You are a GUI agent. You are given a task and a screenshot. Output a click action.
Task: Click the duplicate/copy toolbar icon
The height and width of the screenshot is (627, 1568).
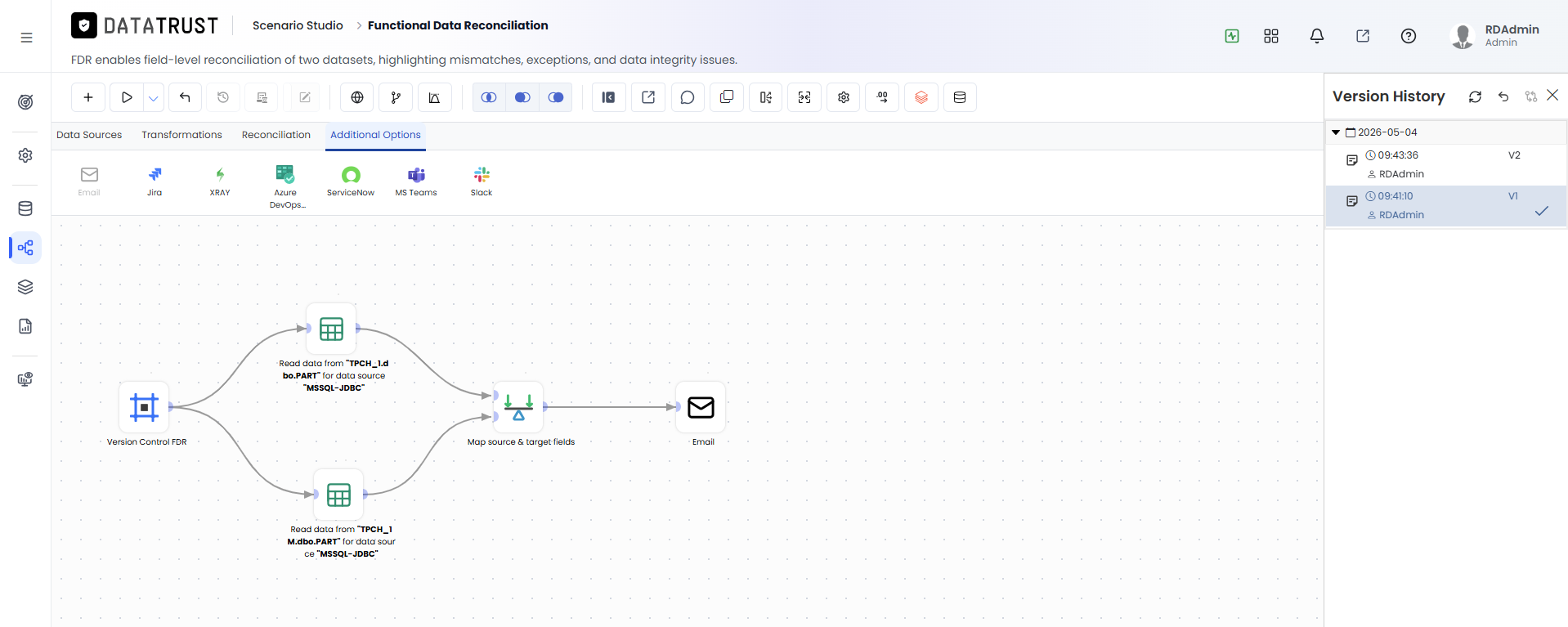click(x=727, y=97)
